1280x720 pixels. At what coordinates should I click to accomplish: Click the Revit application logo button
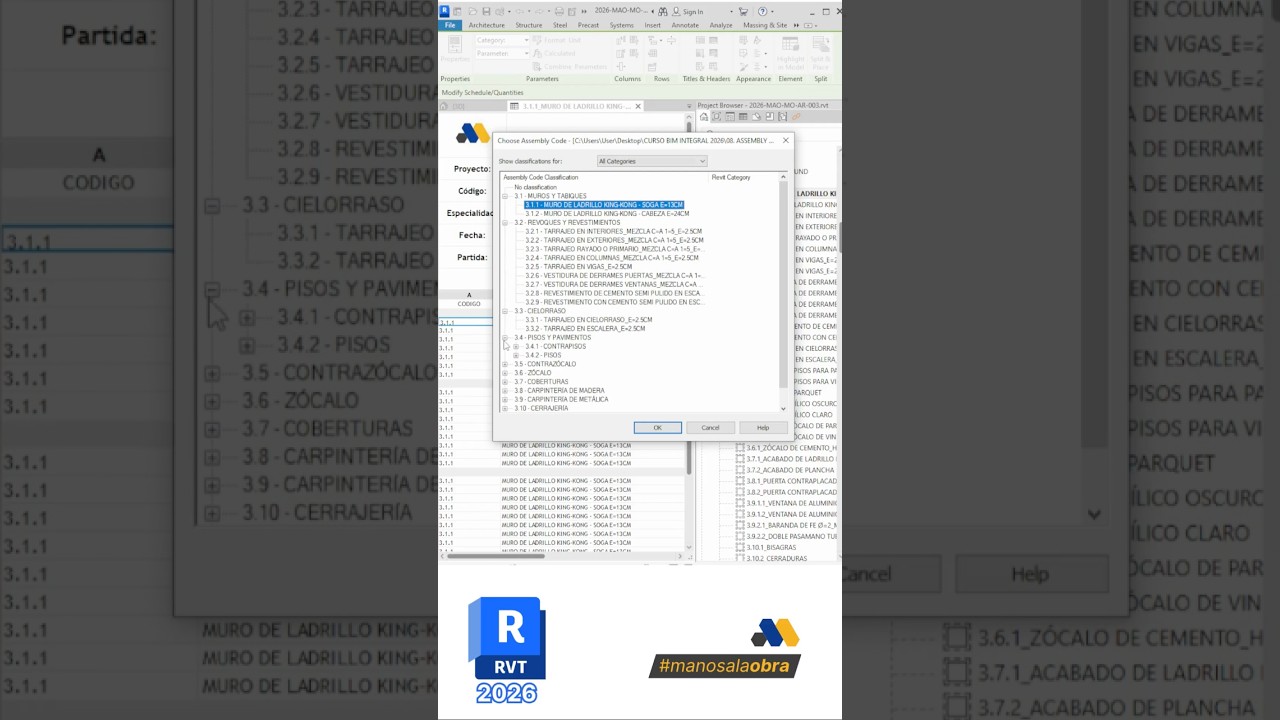(444, 11)
